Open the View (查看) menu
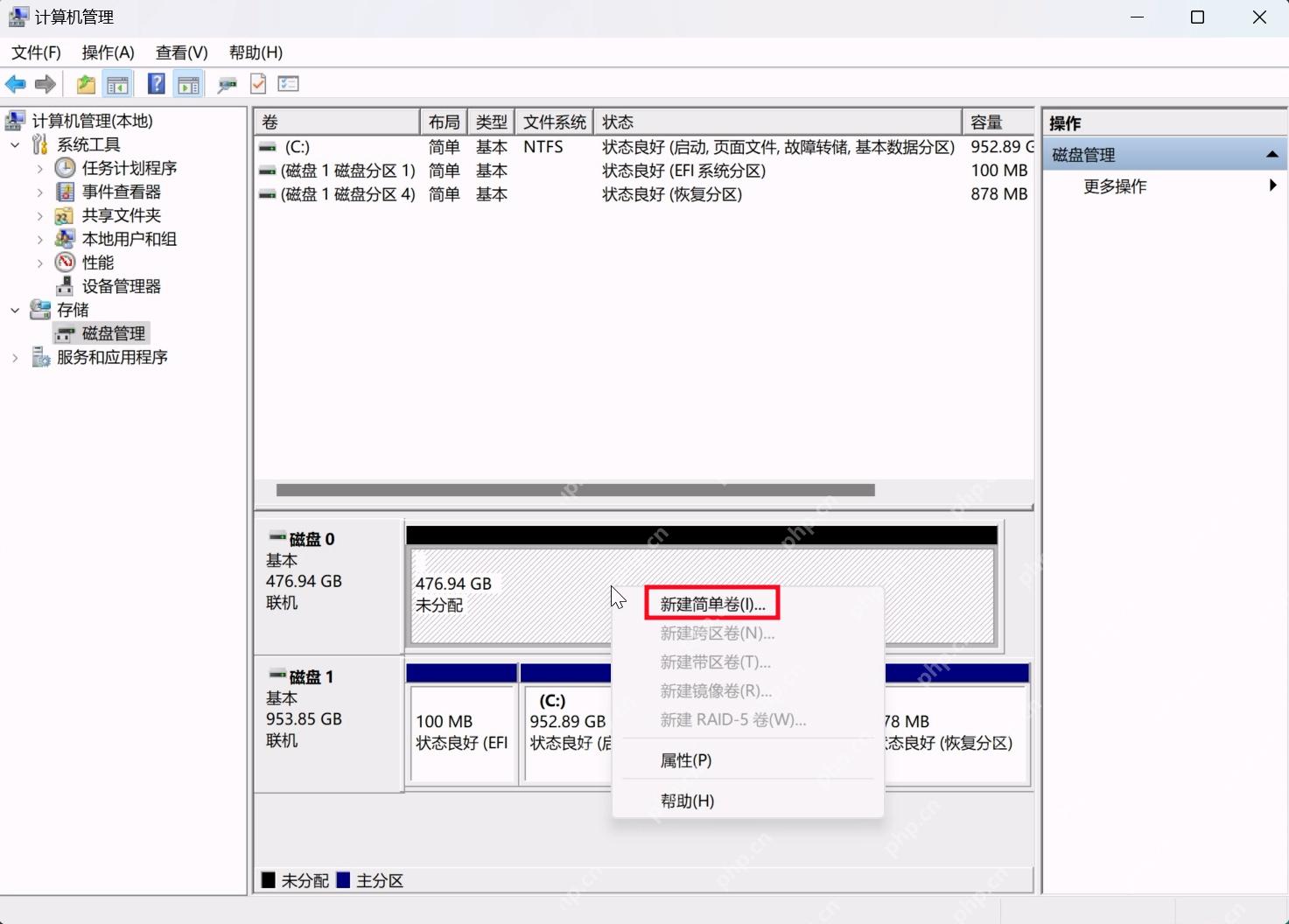Viewport: 1289px width, 924px height. coord(181,52)
